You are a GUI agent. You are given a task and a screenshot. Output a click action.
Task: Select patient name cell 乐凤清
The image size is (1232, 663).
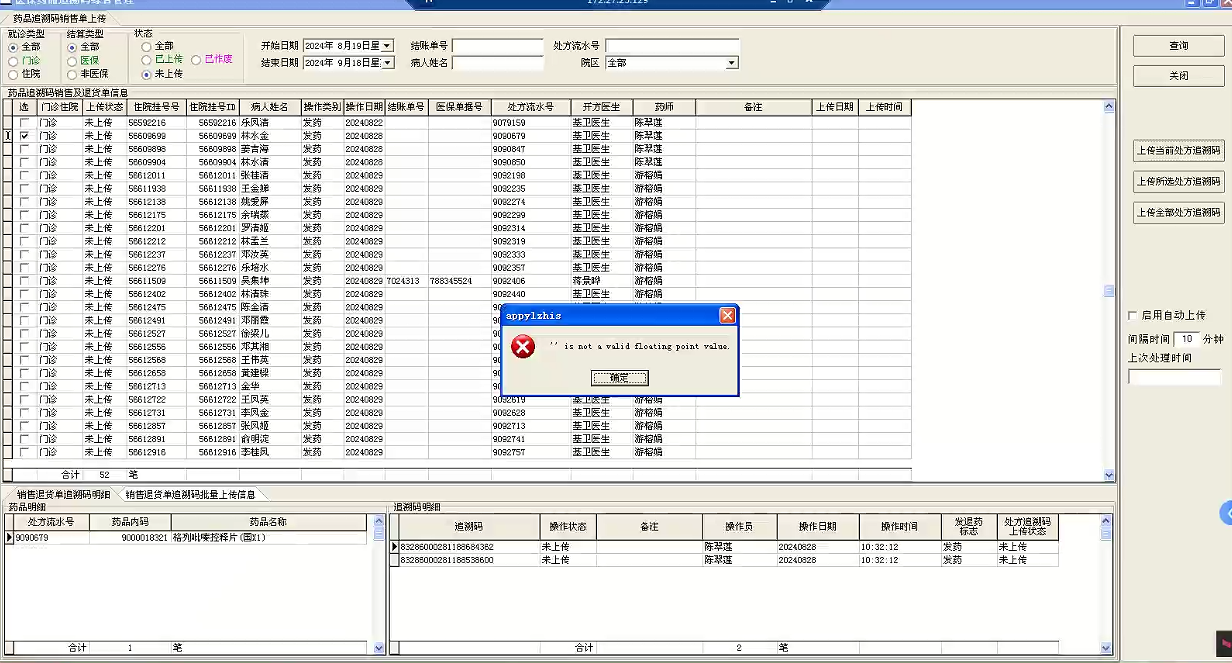coord(269,123)
